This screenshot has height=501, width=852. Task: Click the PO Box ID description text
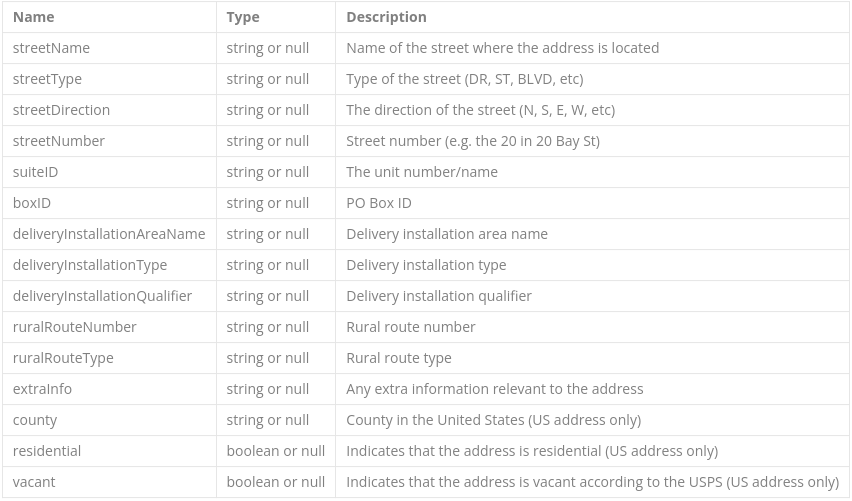(x=379, y=203)
